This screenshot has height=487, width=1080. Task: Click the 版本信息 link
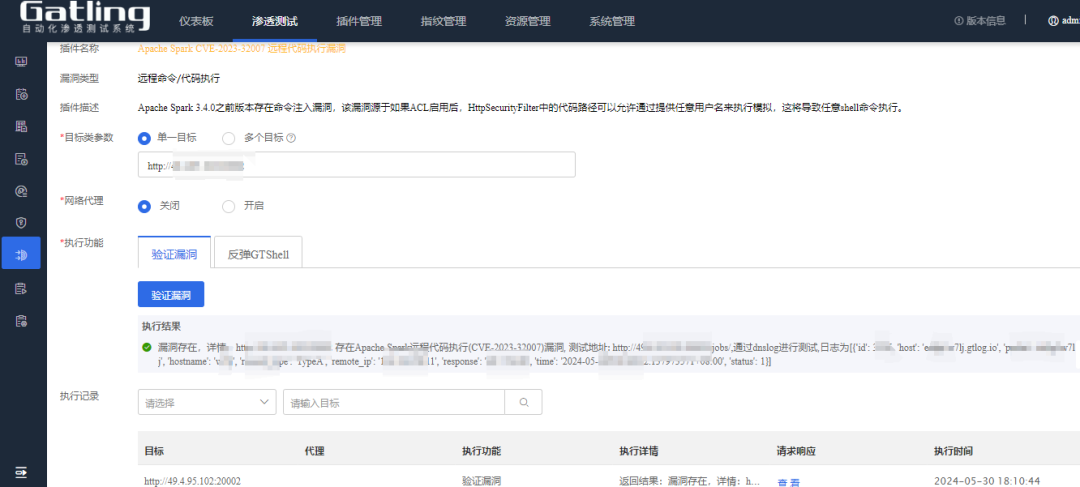(x=979, y=21)
